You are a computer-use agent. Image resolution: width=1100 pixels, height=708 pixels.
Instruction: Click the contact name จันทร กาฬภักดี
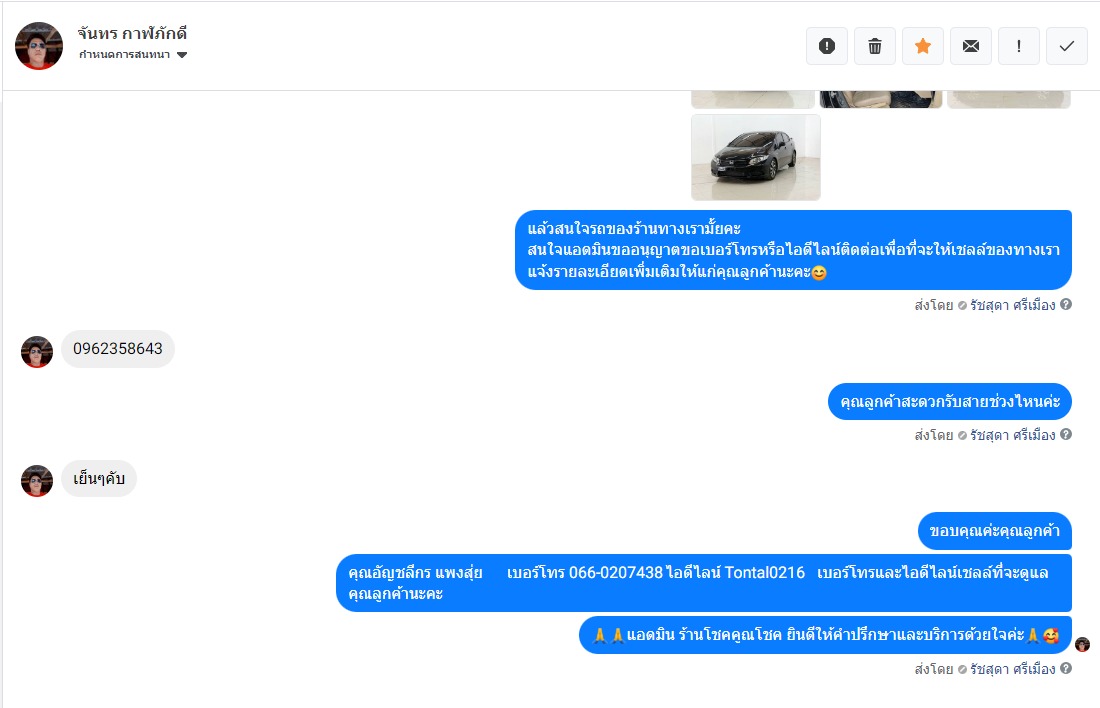[x=132, y=33]
